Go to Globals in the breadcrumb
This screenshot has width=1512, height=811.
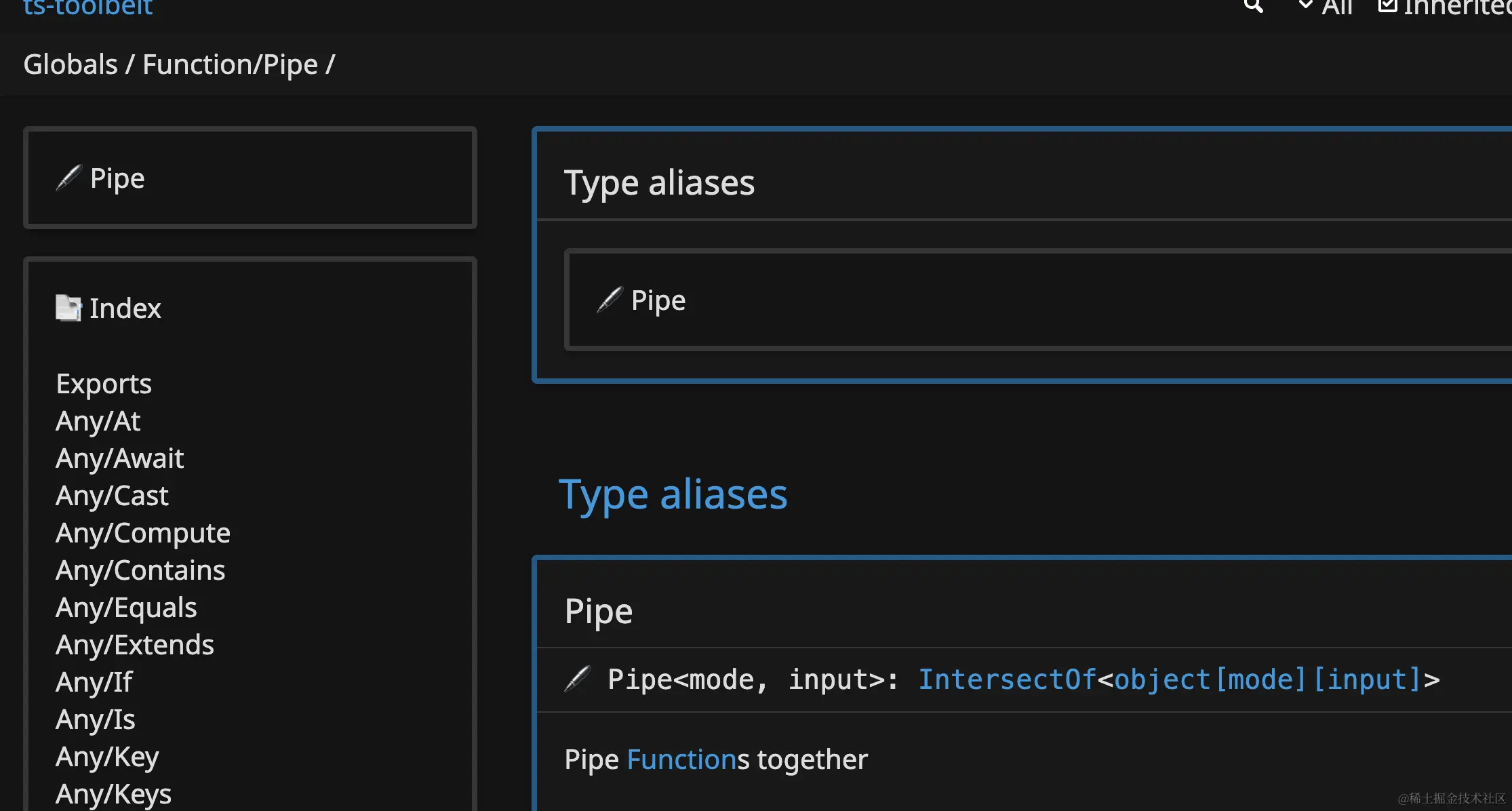pos(71,64)
